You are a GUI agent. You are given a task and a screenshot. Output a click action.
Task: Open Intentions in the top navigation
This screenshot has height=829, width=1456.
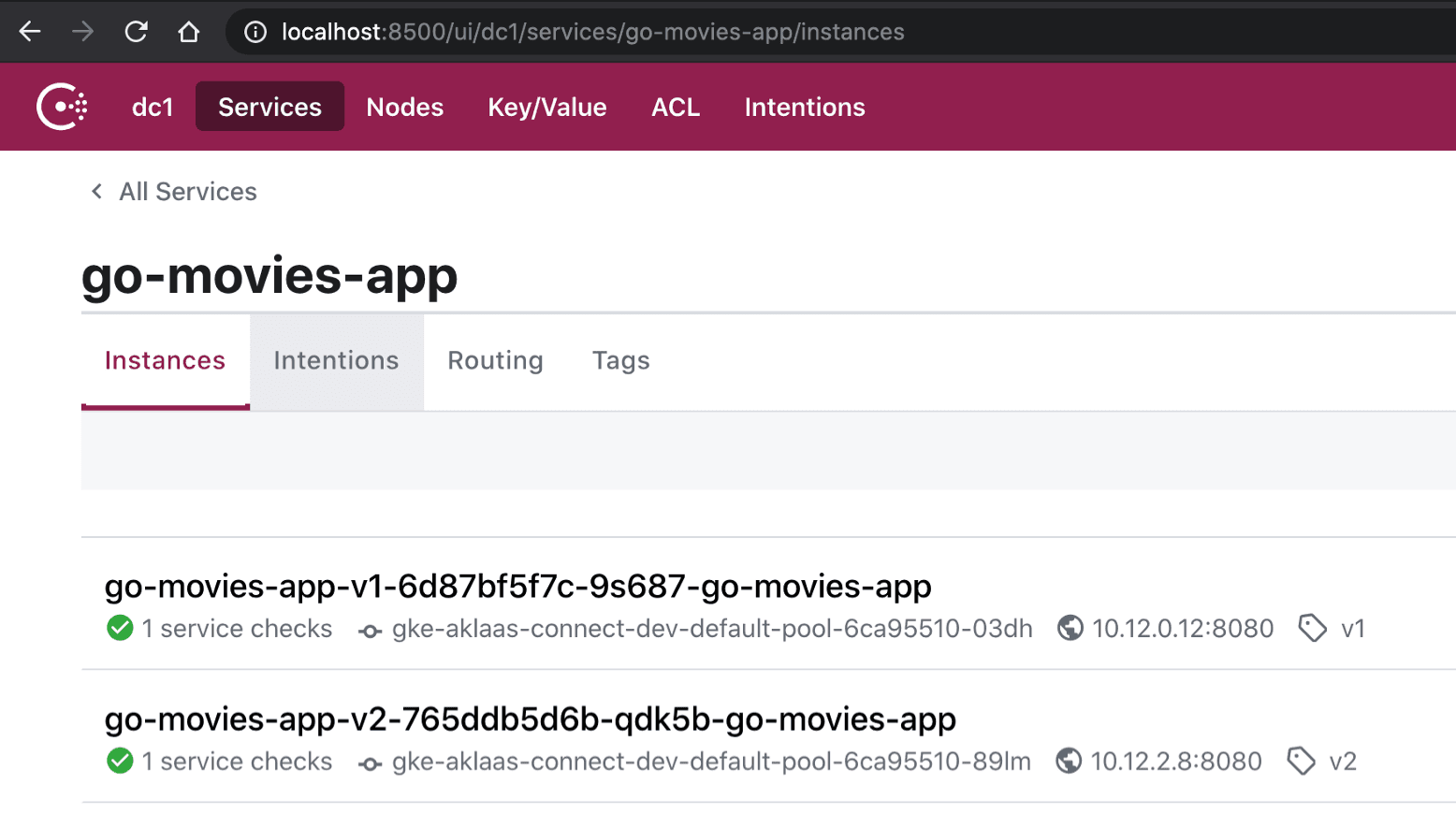[804, 107]
